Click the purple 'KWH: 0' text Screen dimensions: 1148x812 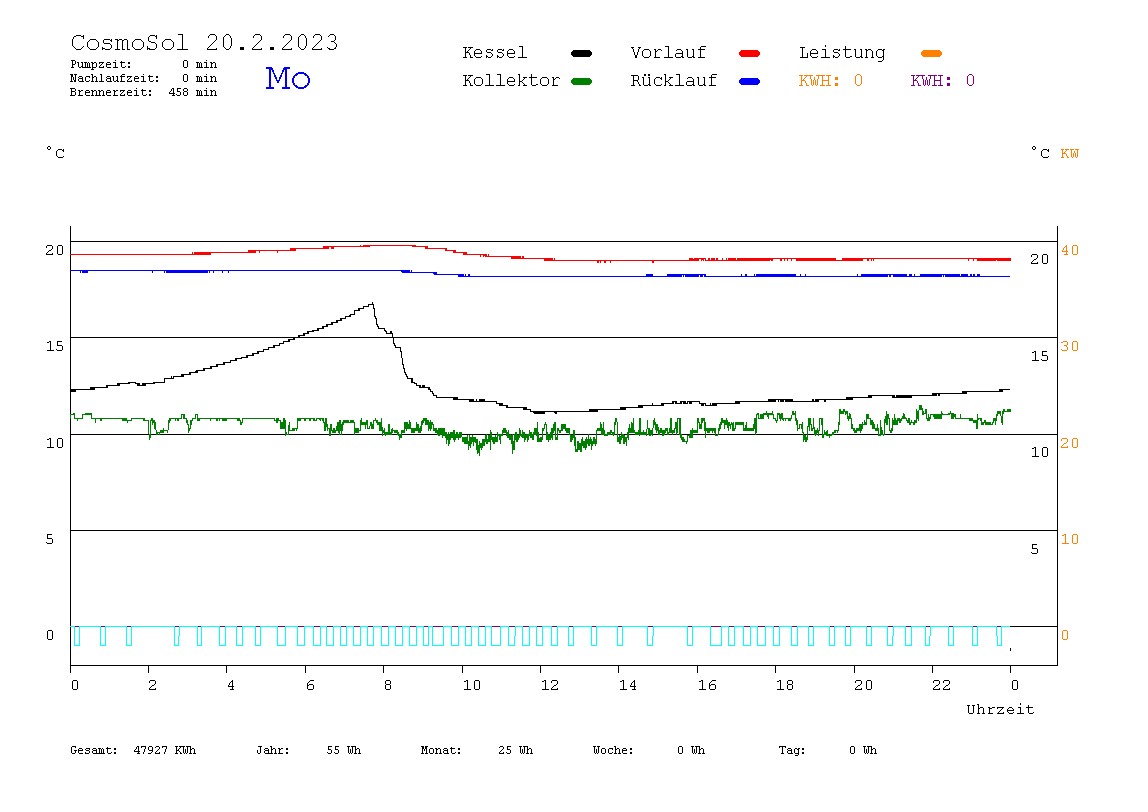coord(943,81)
